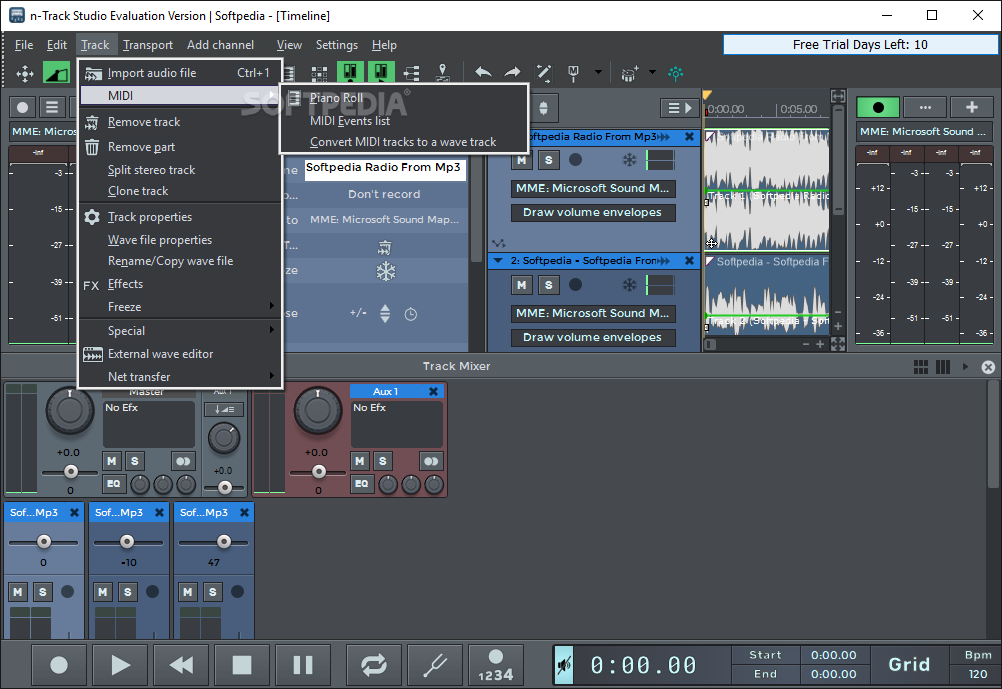Open the Special submenu
The height and width of the screenshot is (689, 1002).
pos(181,331)
